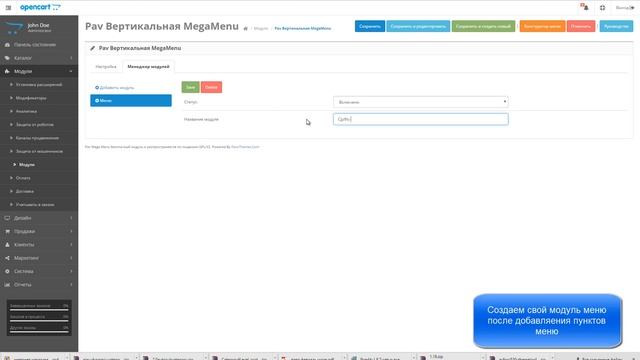640x360 pixels.
Task: Click the pencil icon in panel heading
Action: point(93,48)
